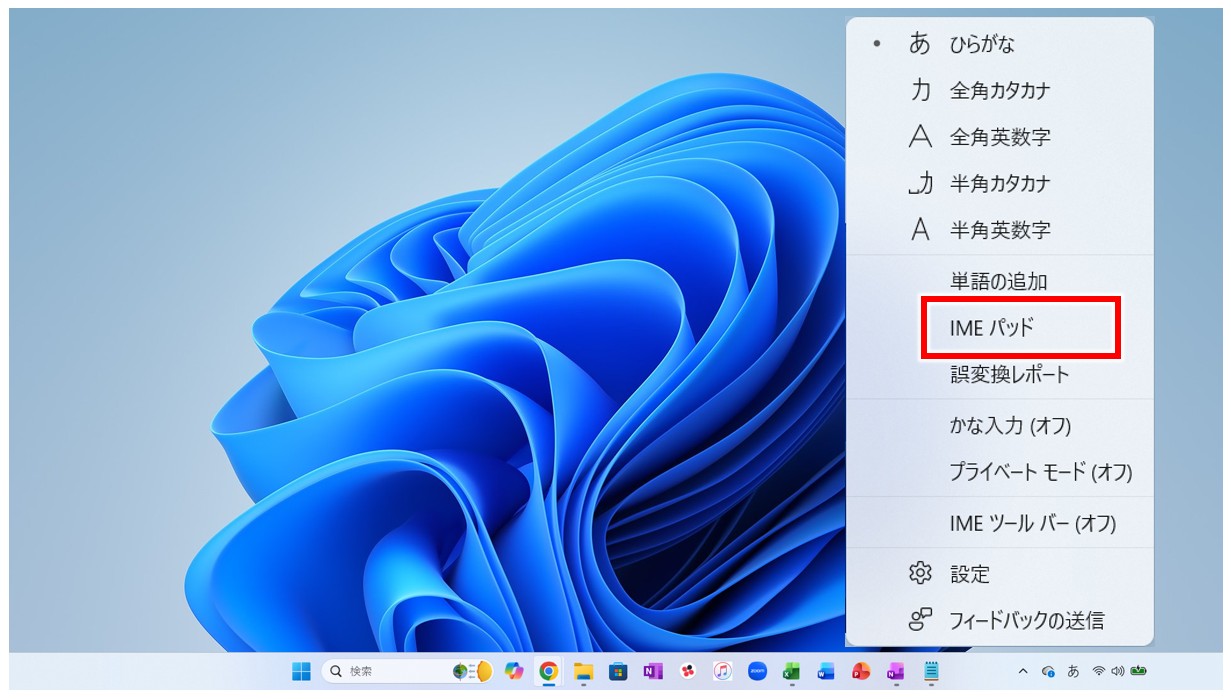Open Wi-Fi network tray icon
Viewport: 1231px width, 699px height.
tap(1099, 671)
